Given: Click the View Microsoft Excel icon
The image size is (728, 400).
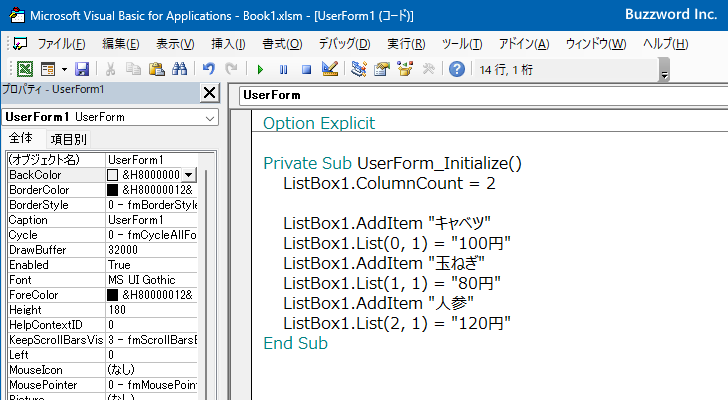Looking at the screenshot, I should pos(25,70).
